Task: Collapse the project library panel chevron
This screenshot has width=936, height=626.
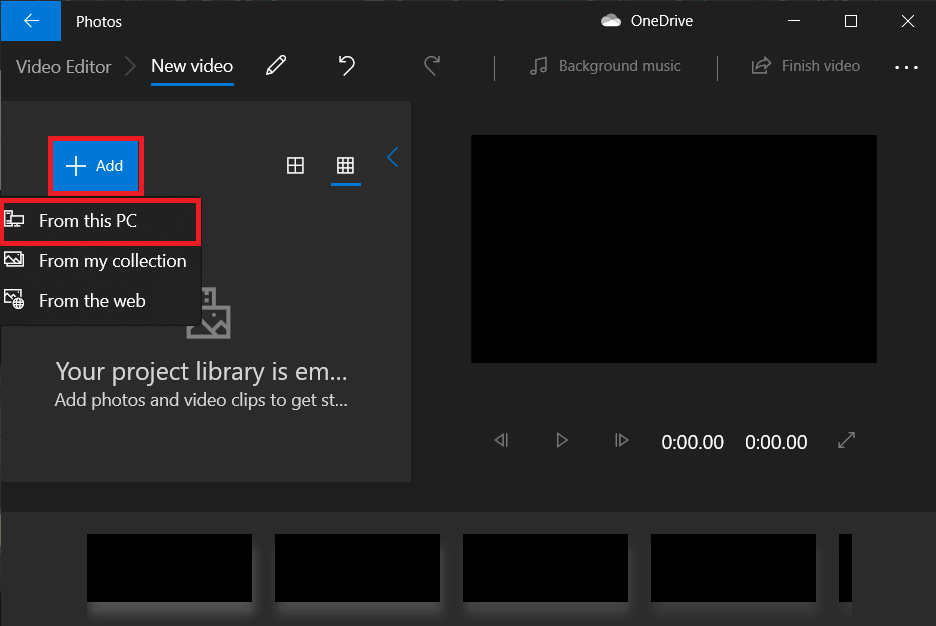Action: point(392,157)
